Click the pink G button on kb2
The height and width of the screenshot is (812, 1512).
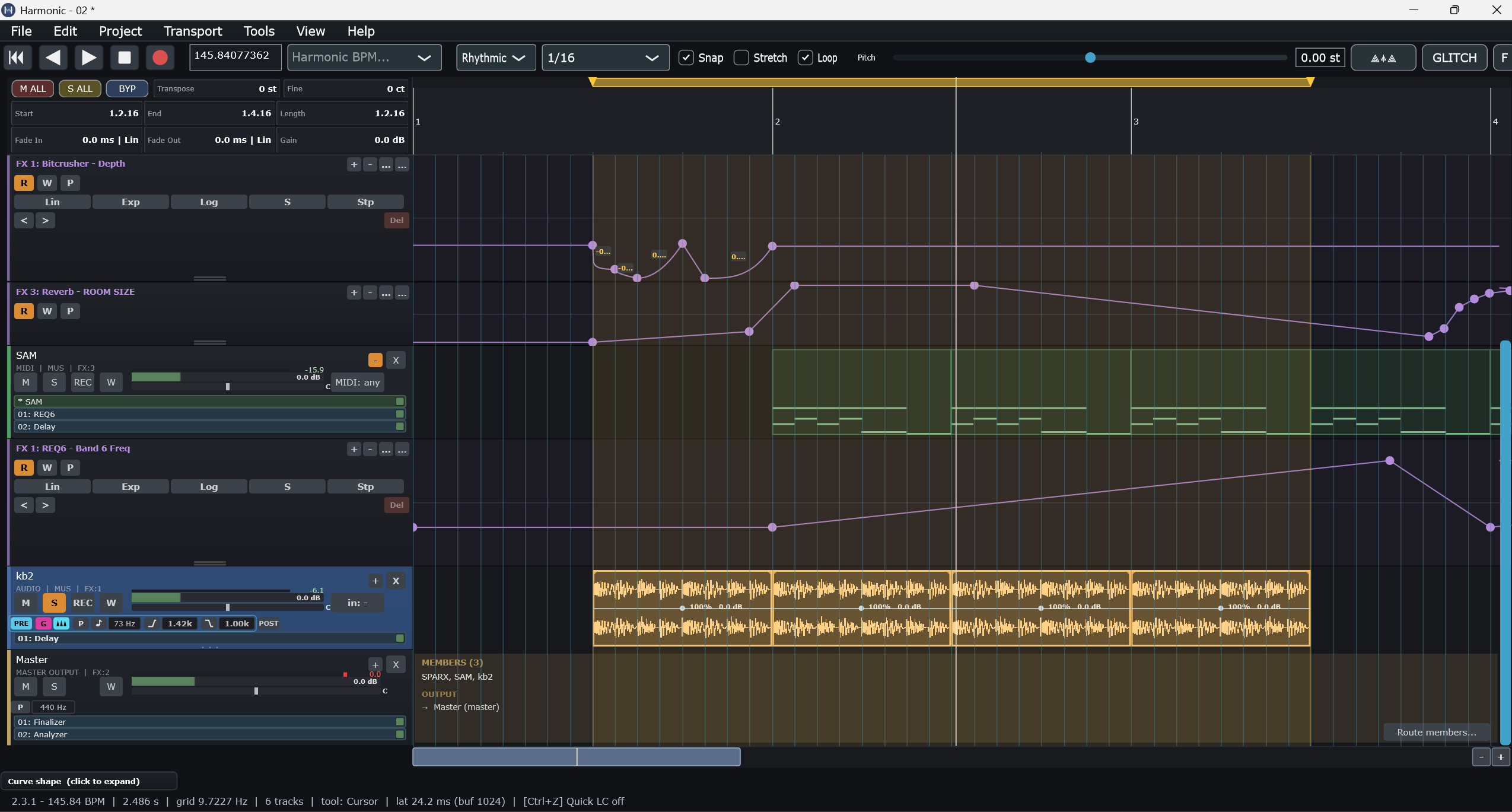43,623
